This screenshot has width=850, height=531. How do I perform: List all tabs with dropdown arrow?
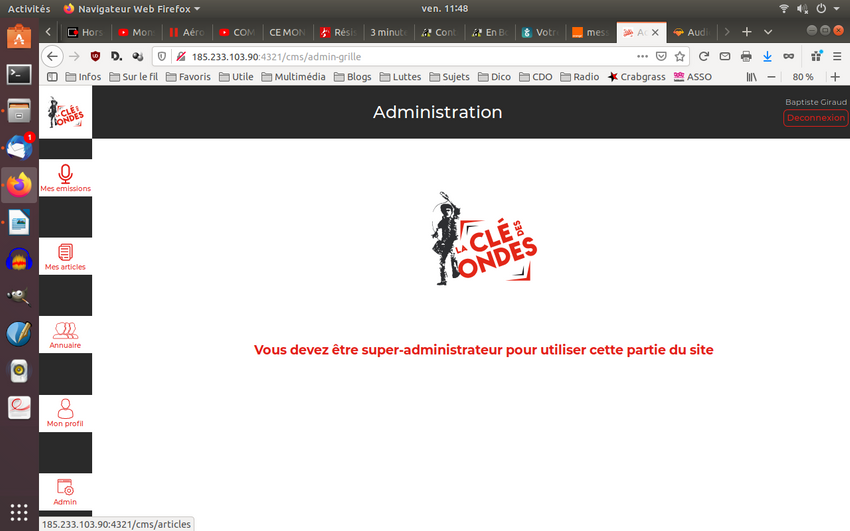coord(768,32)
